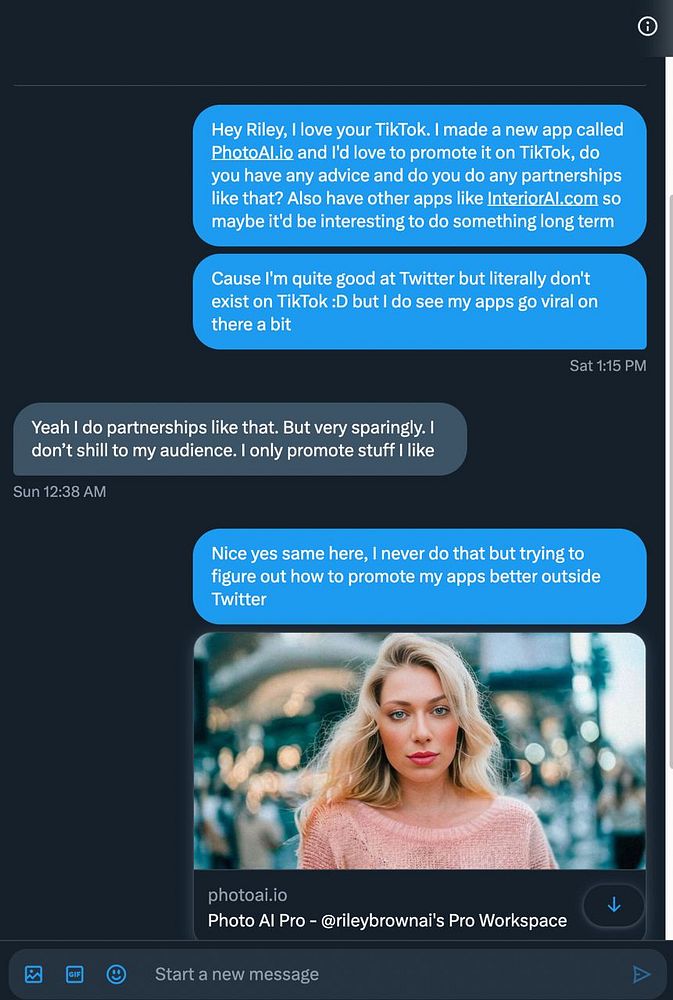Click the add media image icon
Viewport: 673px width, 1000px height.
[x=34, y=974]
